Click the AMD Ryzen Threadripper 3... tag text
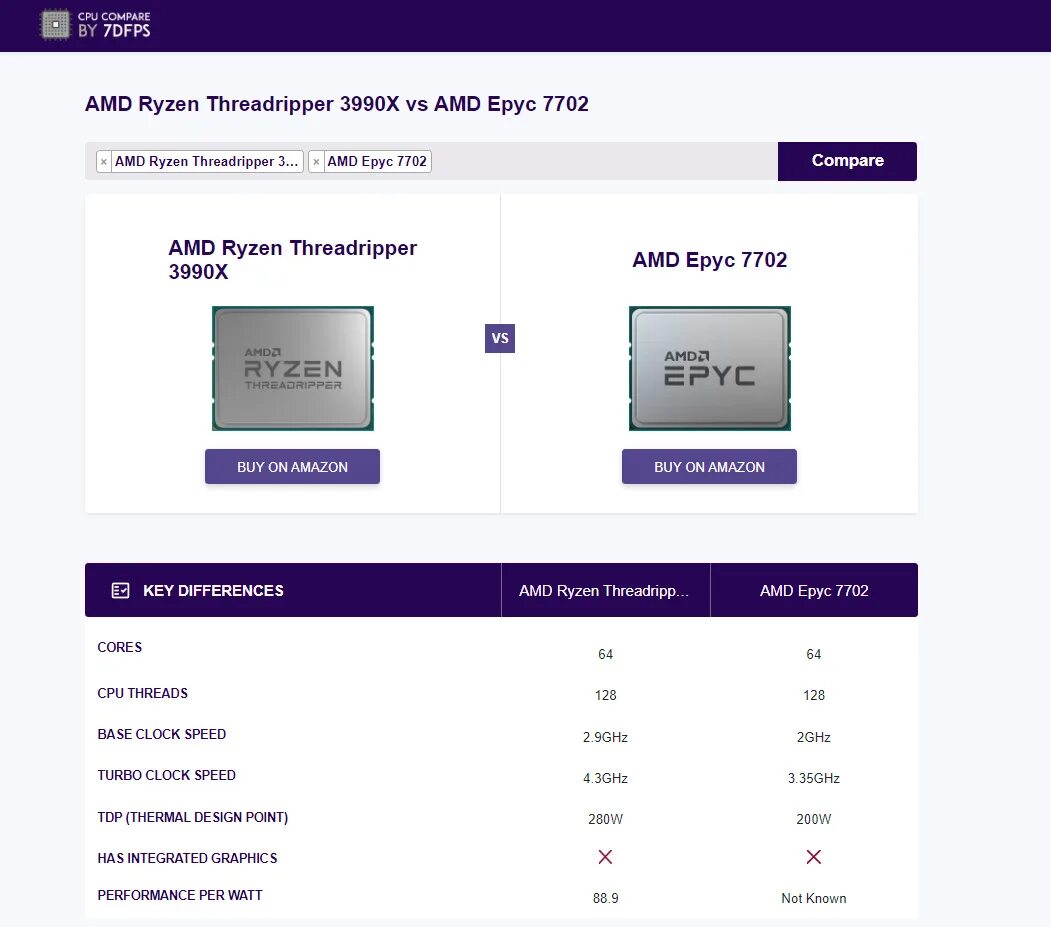 click(x=206, y=162)
